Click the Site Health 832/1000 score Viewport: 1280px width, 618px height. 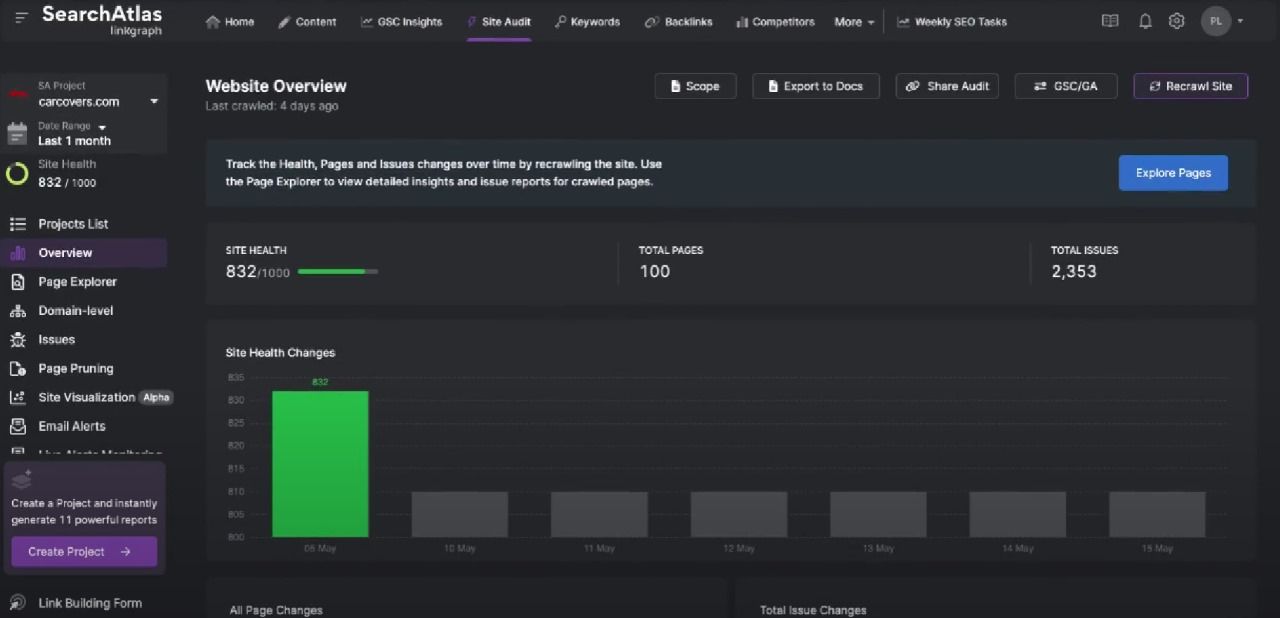(x=258, y=271)
